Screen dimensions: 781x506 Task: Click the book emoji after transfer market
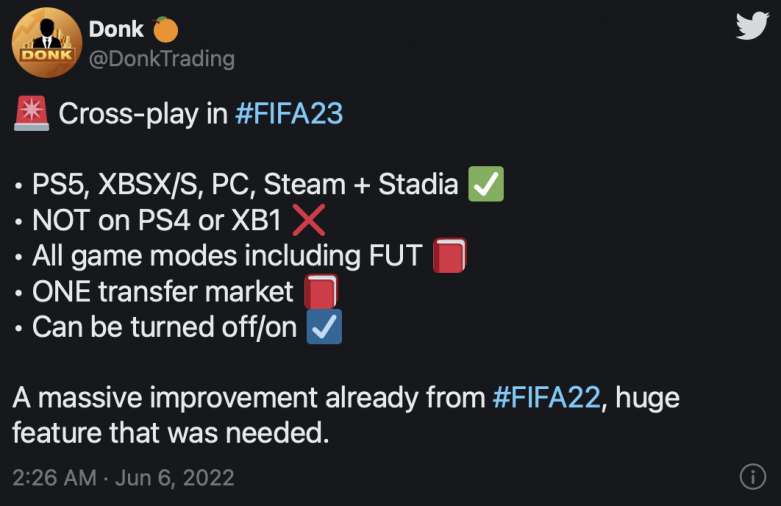click(320, 292)
